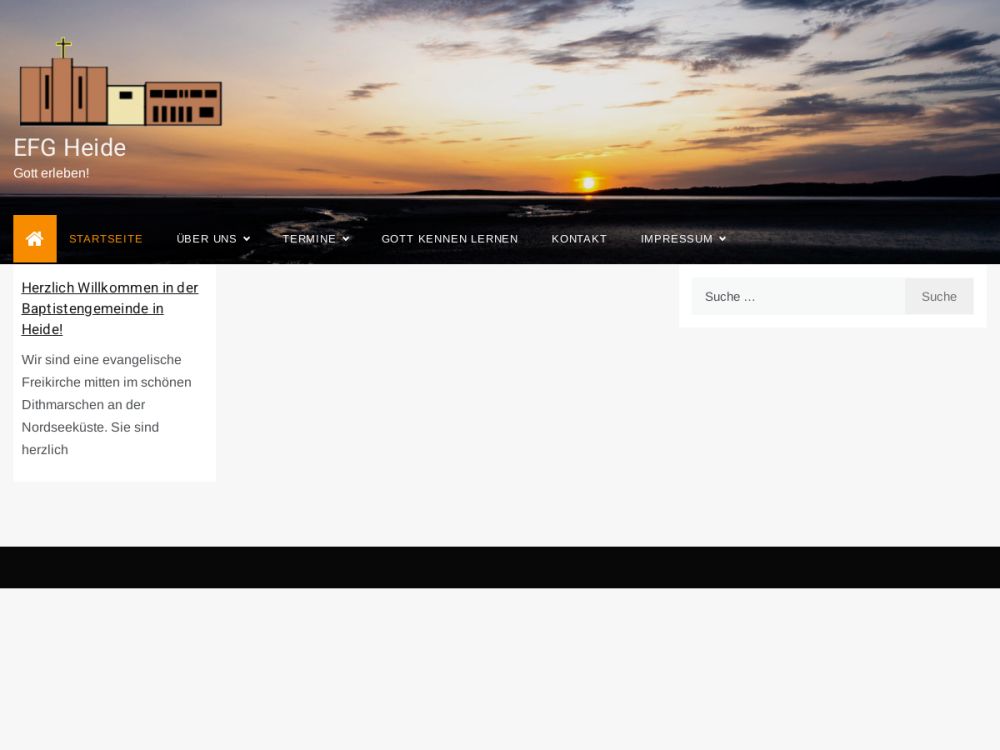Open the Startseite menu item
Screen dimensions: 1000x750
coord(106,239)
